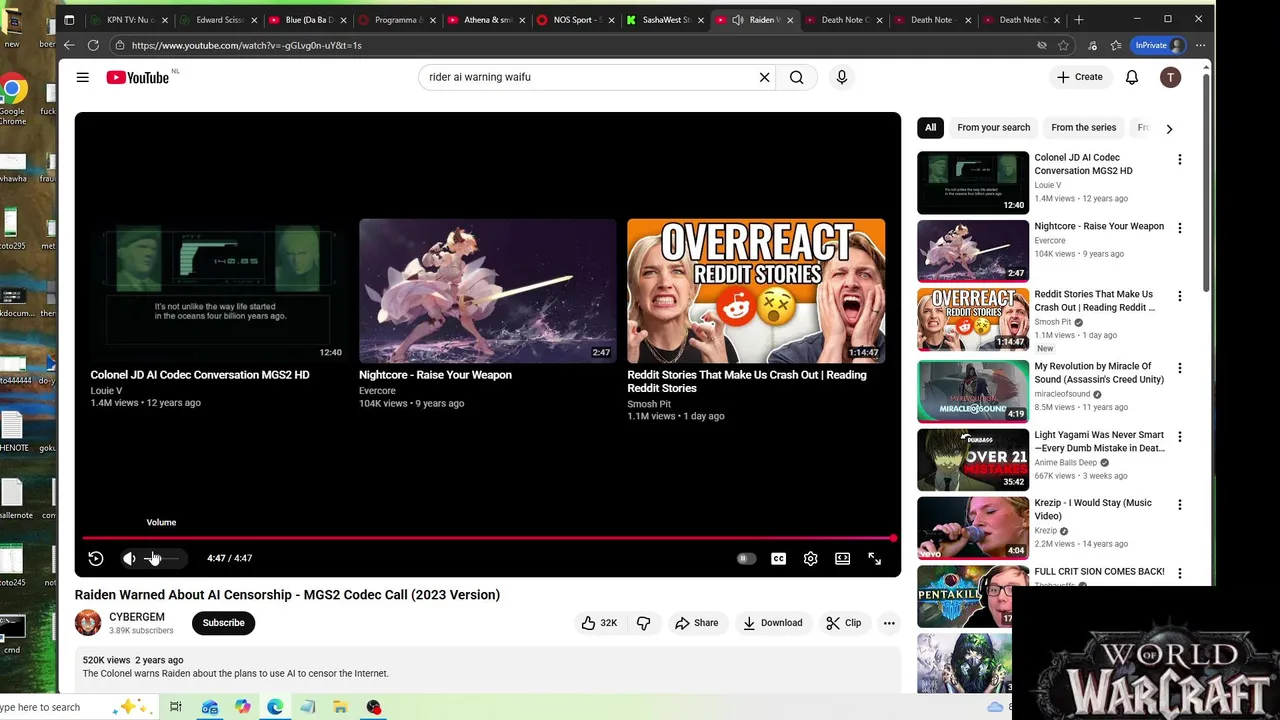Share this video
1280x720 pixels.
pos(697,623)
